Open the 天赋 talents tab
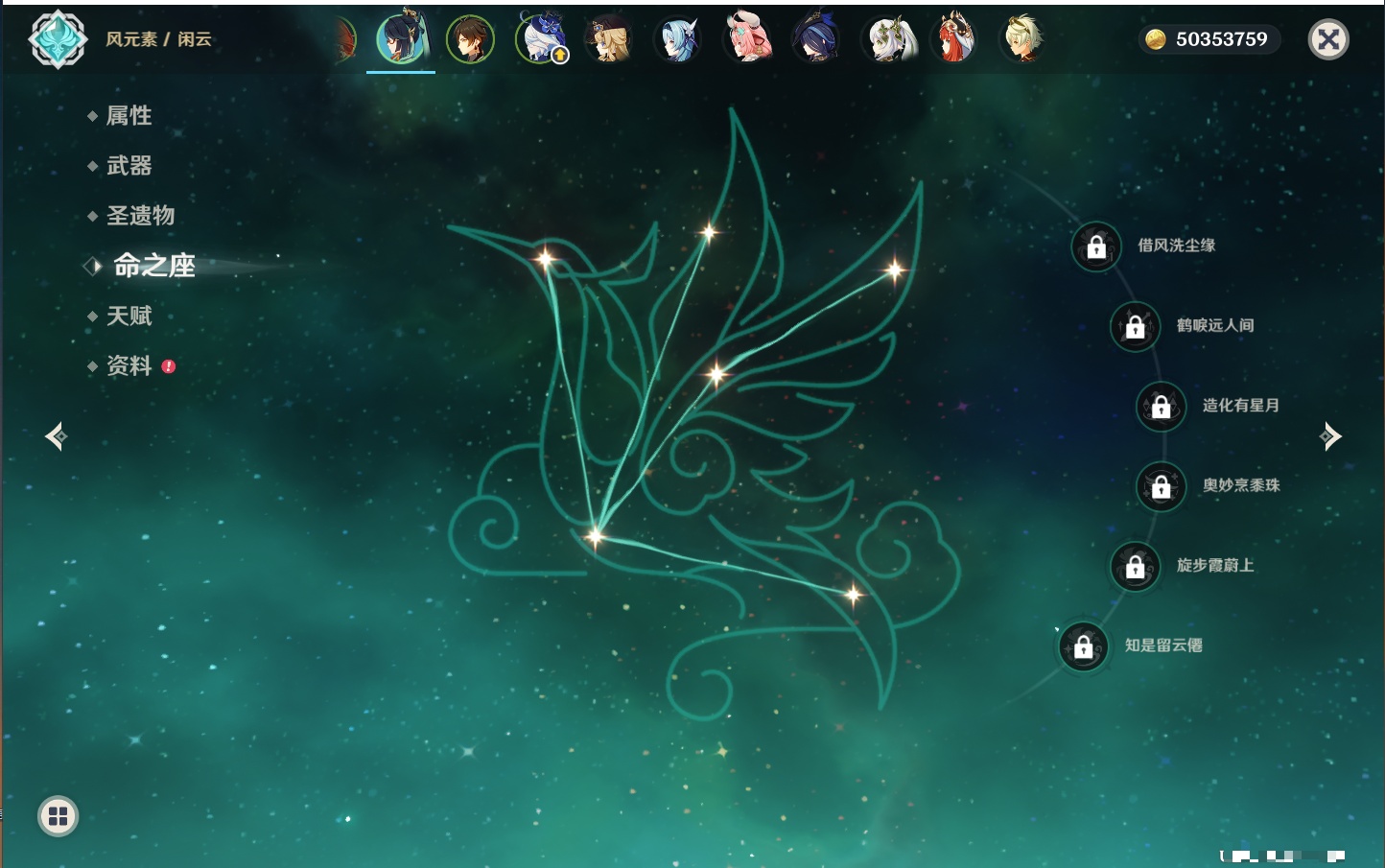 pos(129,316)
